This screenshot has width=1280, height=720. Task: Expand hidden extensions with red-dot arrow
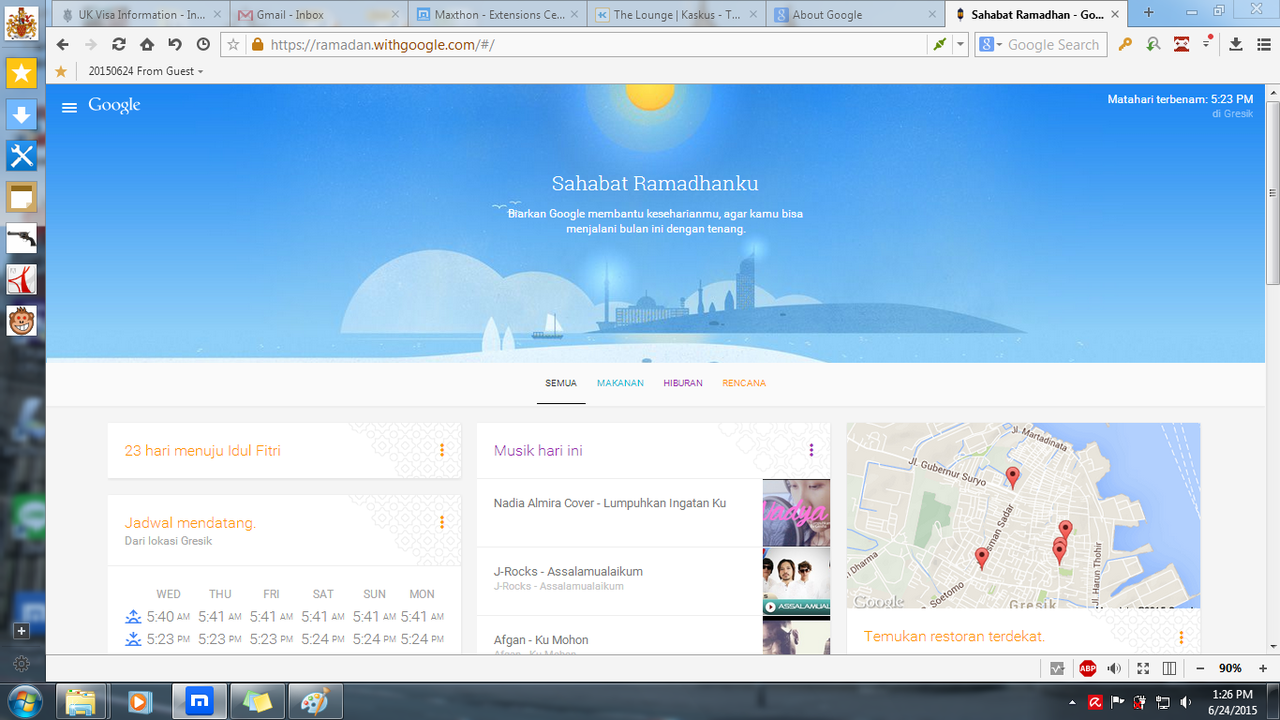1207,42
